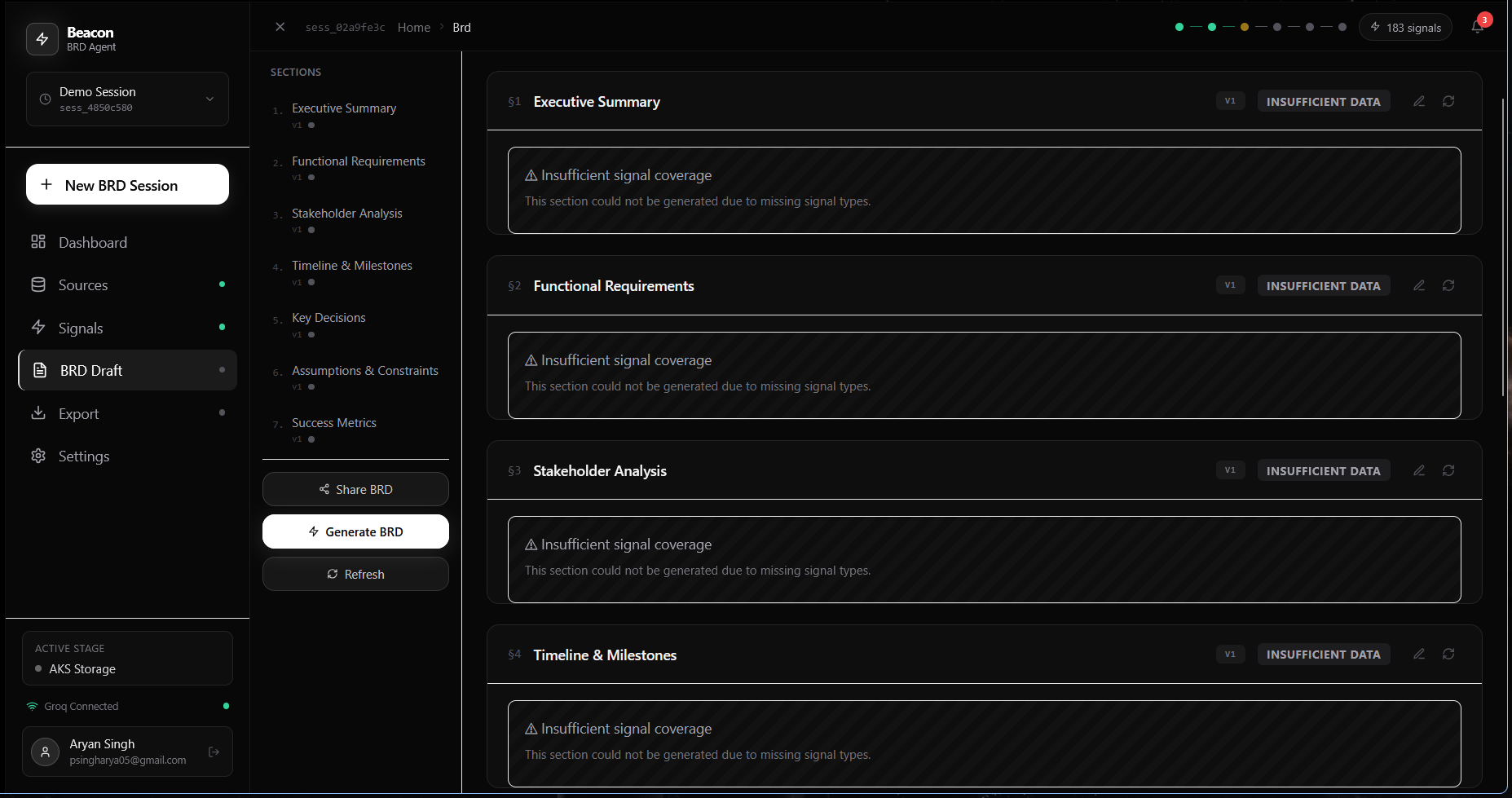Image resolution: width=1512 pixels, height=798 pixels.
Task: Click the logout icon beside Aryan Singh
Action: pyautogui.click(x=214, y=752)
